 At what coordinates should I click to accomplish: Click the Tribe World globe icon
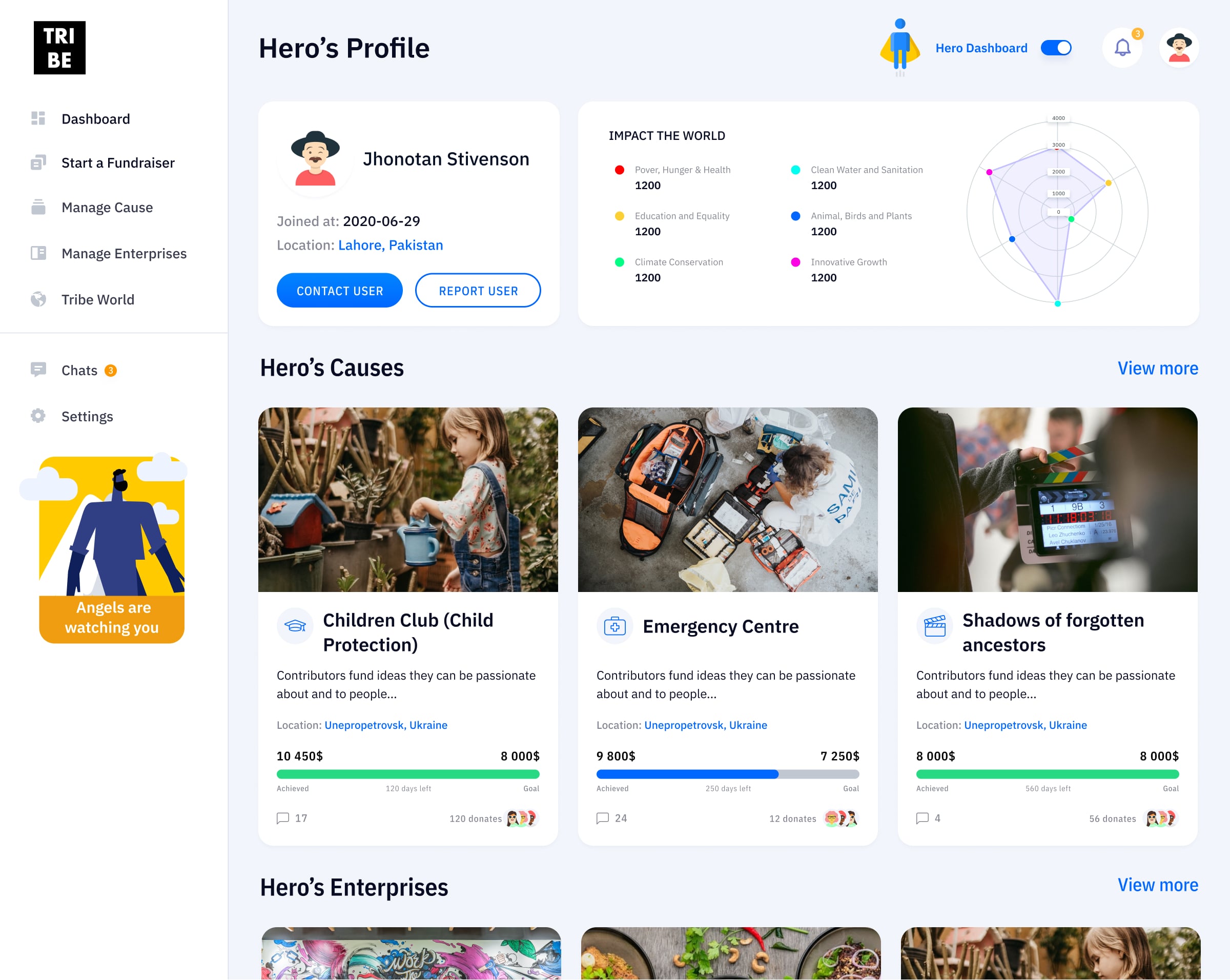(38, 299)
